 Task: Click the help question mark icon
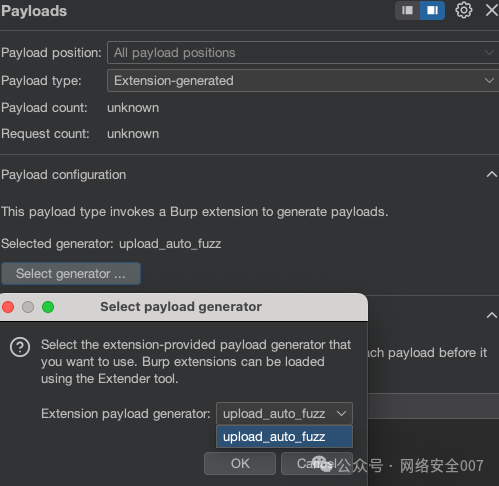click(x=20, y=347)
